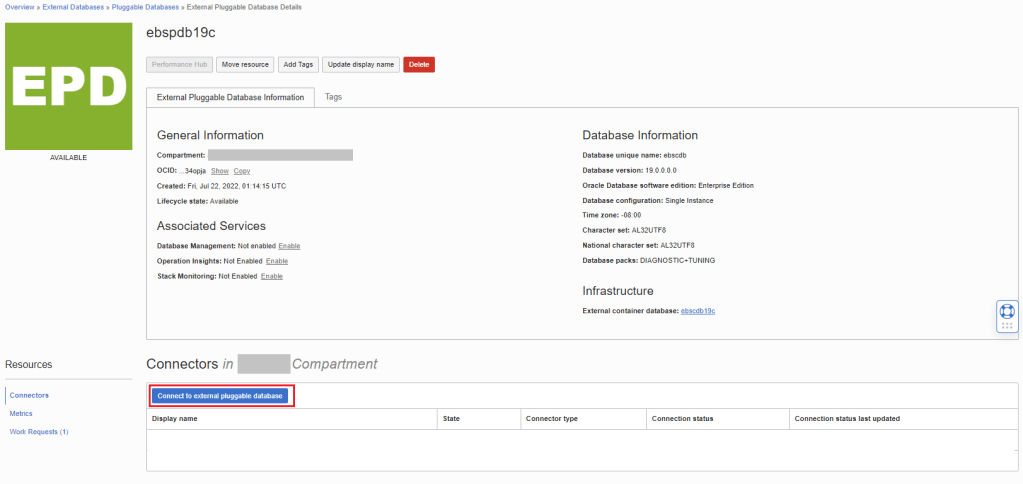Click the floating help lifebuoy icon
Viewport: 1023px width, 484px height.
[x=1007, y=311]
